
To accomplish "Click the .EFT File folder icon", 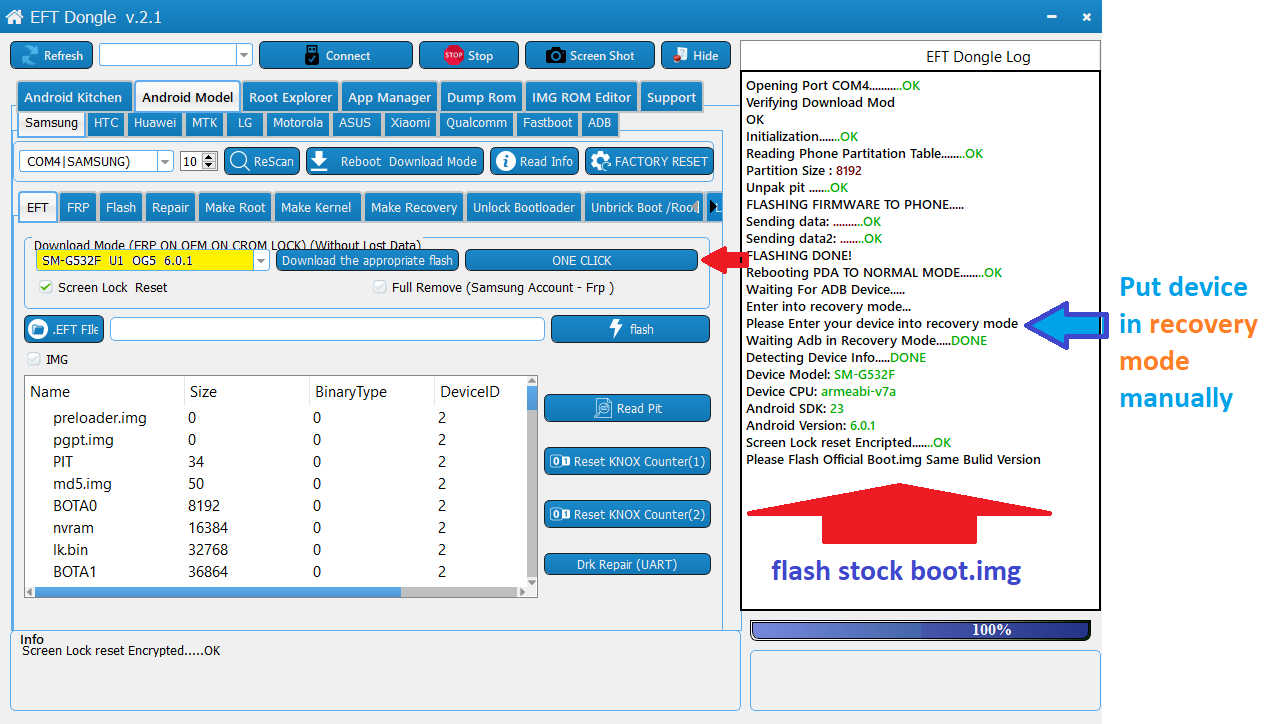I will pos(39,328).
